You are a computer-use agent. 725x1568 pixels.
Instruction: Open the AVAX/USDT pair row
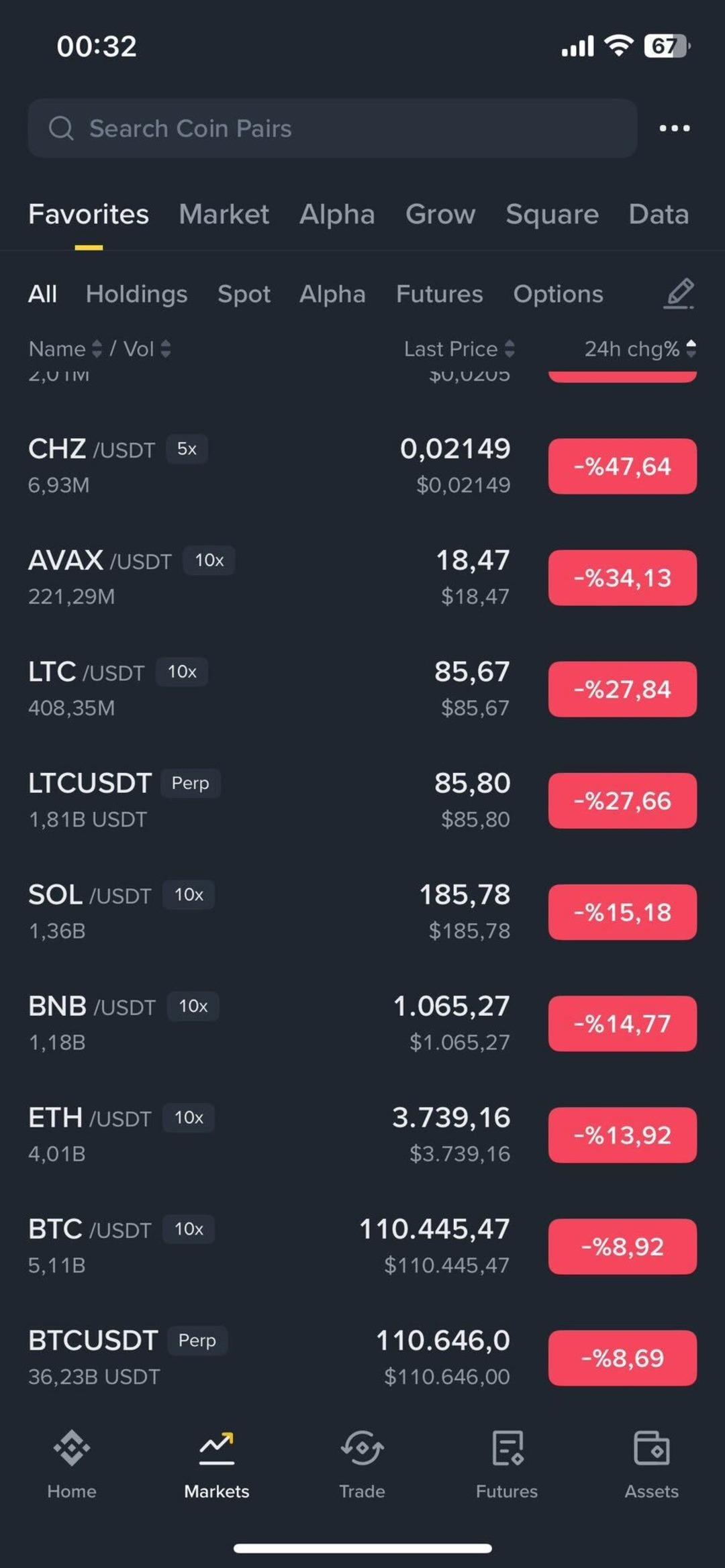click(269, 578)
